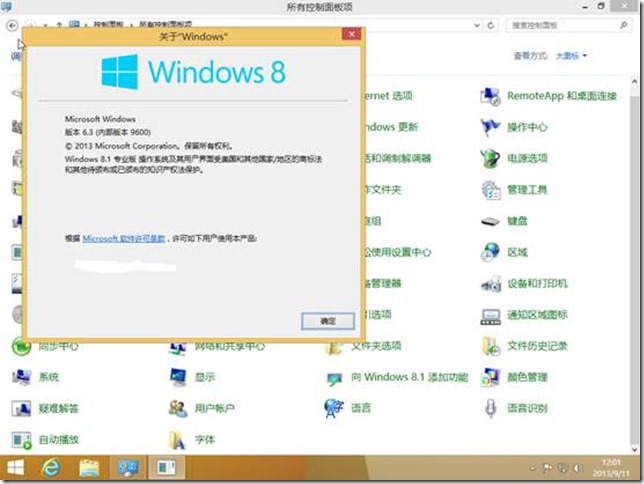Open the 语言 icon
Viewport: 644px width, 484px height.
pyautogui.click(x=334, y=408)
